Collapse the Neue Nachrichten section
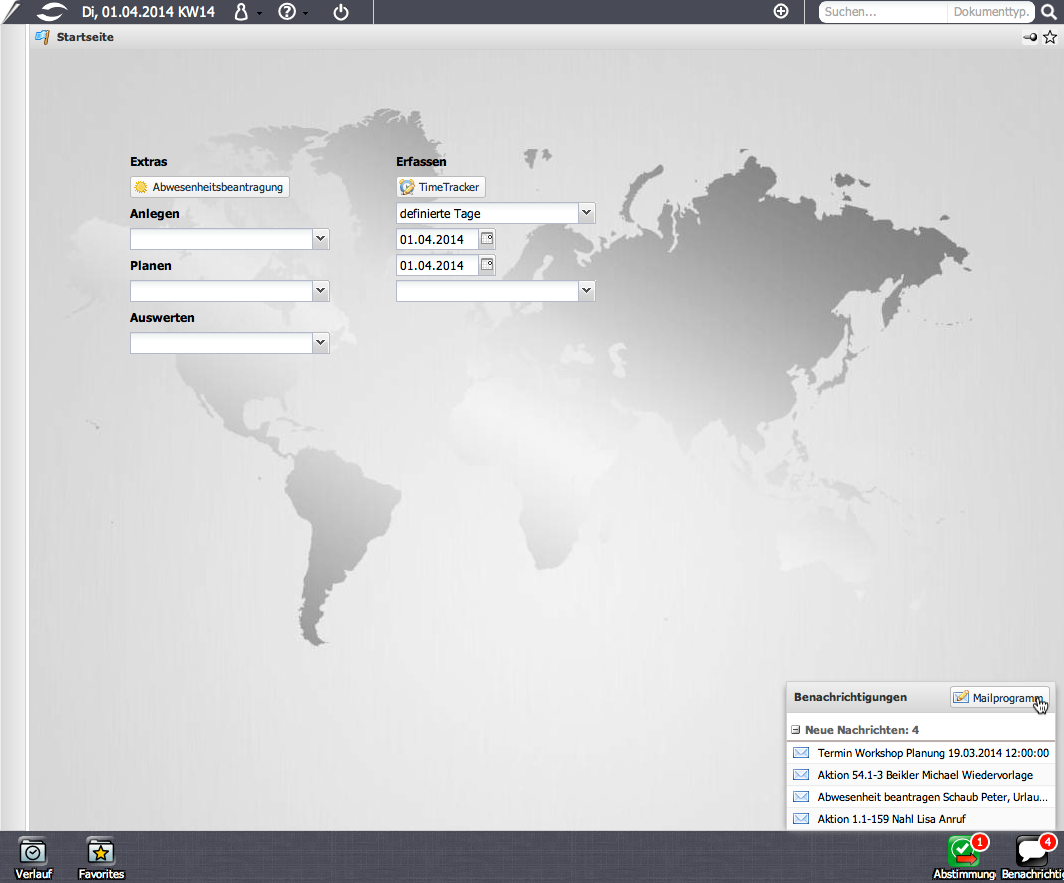 (796, 730)
